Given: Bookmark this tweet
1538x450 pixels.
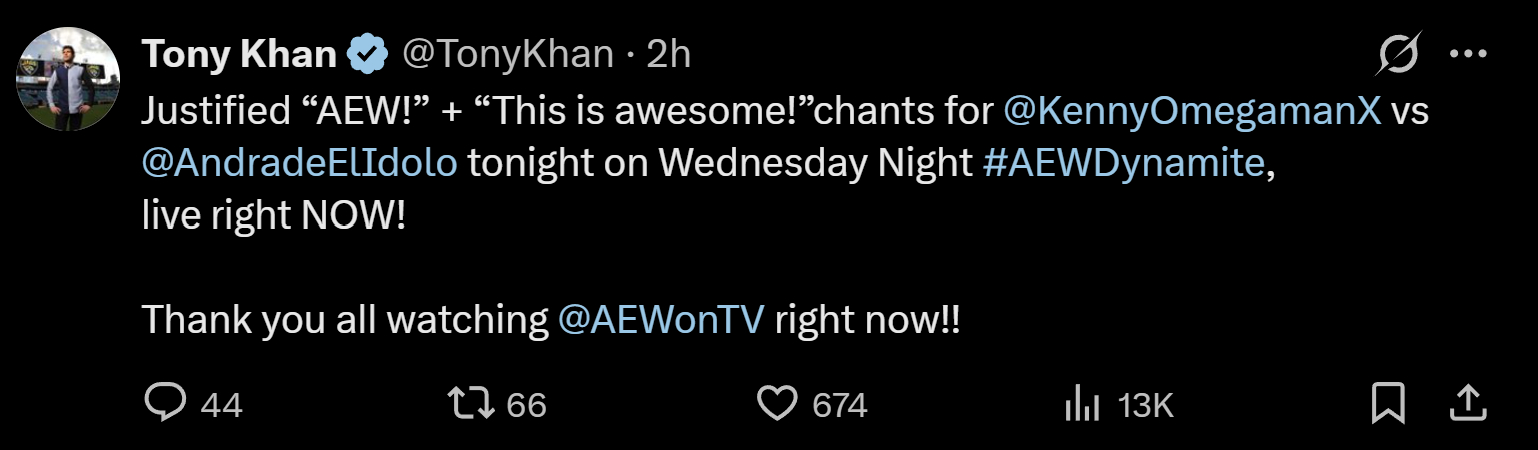Looking at the screenshot, I should (x=1388, y=403).
